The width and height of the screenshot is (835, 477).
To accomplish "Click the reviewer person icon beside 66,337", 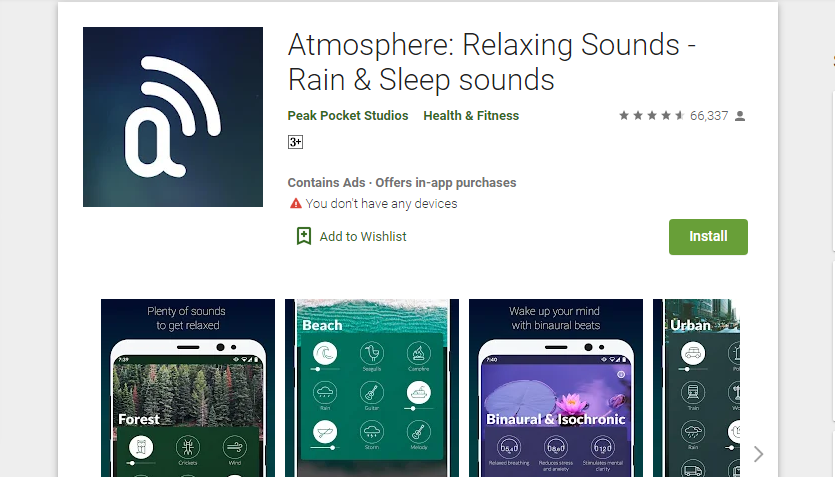I will tap(740, 116).
